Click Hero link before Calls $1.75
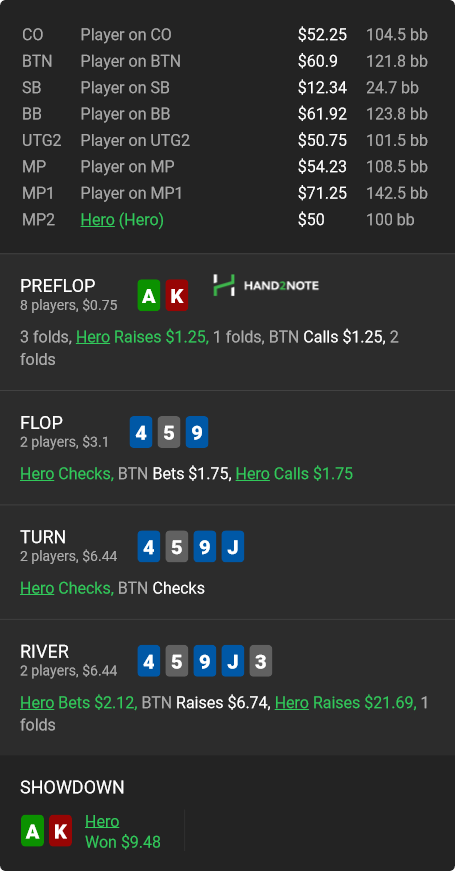 253,473
